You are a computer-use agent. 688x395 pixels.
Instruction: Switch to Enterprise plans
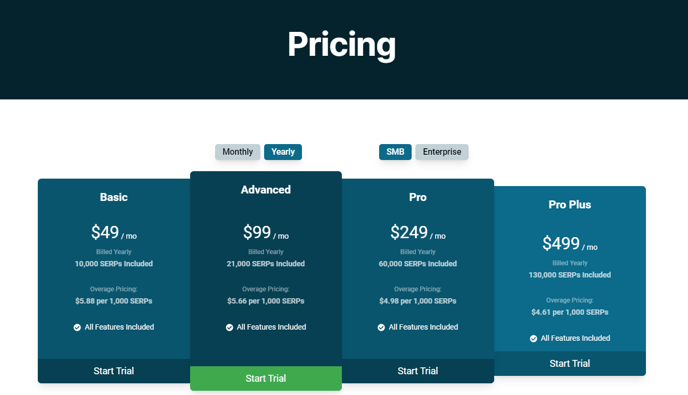coord(442,152)
